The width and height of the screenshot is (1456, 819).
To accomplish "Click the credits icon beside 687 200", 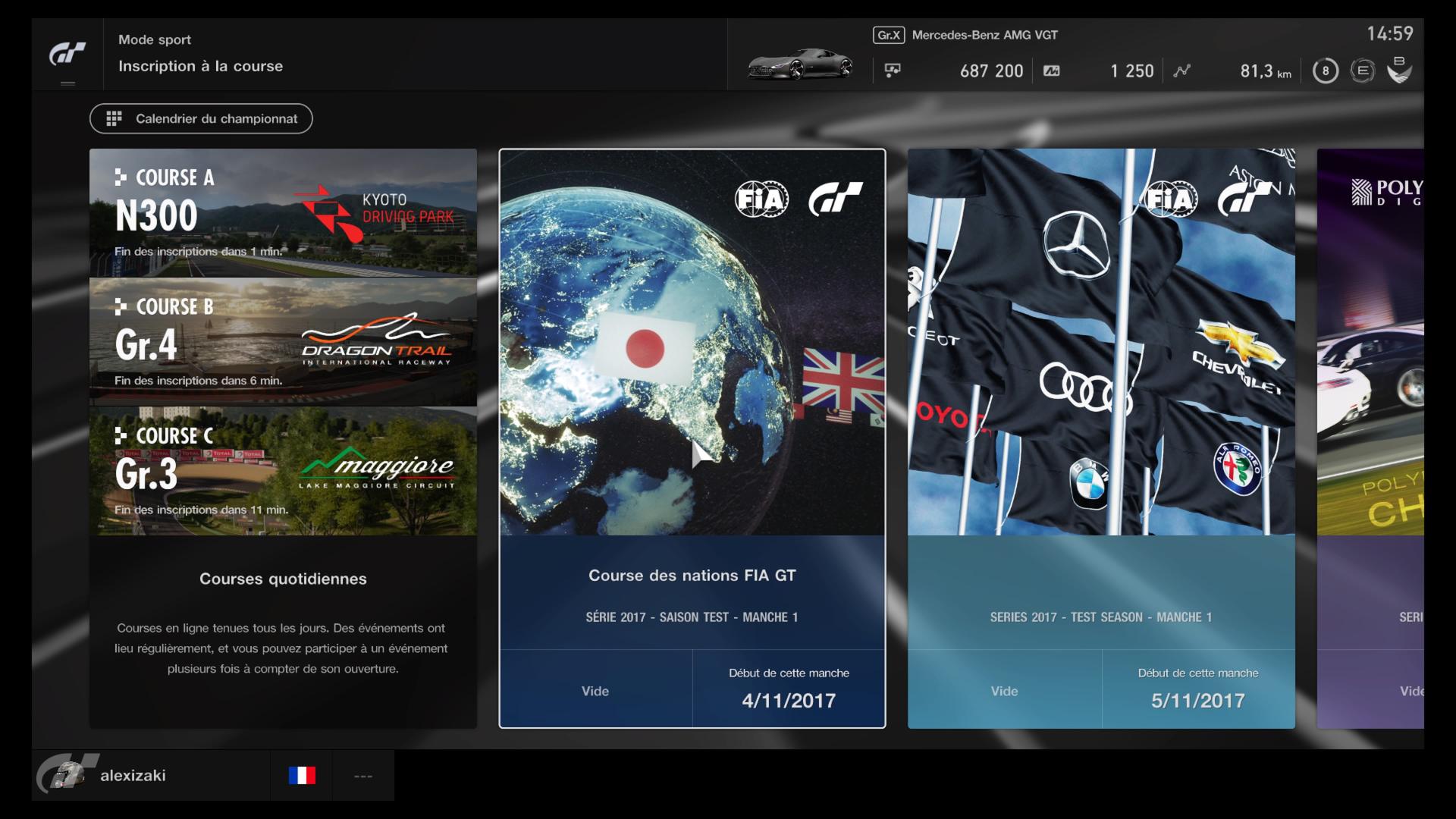I will [893, 71].
